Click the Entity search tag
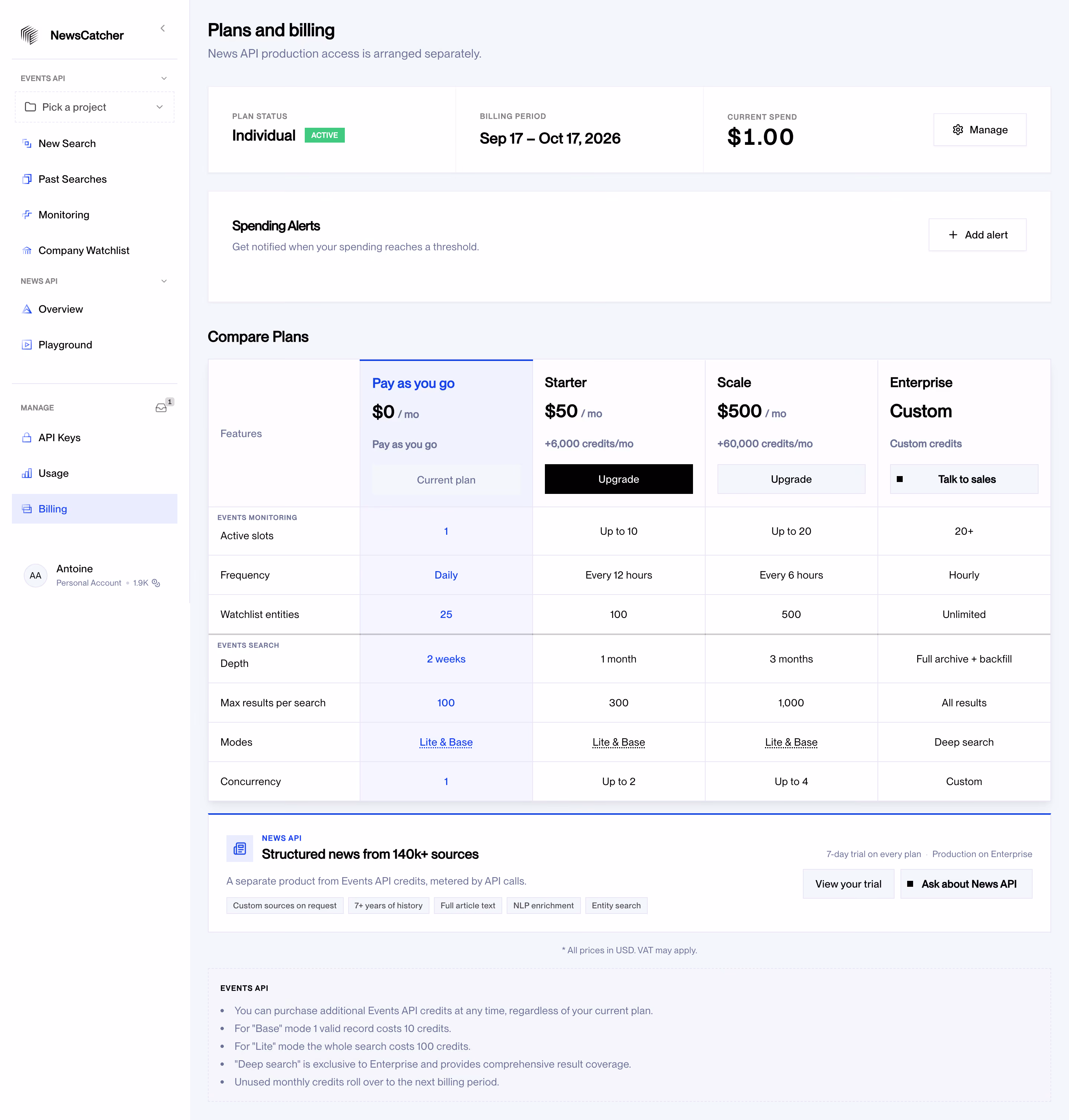This screenshot has height=1120, width=1069. (616, 906)
